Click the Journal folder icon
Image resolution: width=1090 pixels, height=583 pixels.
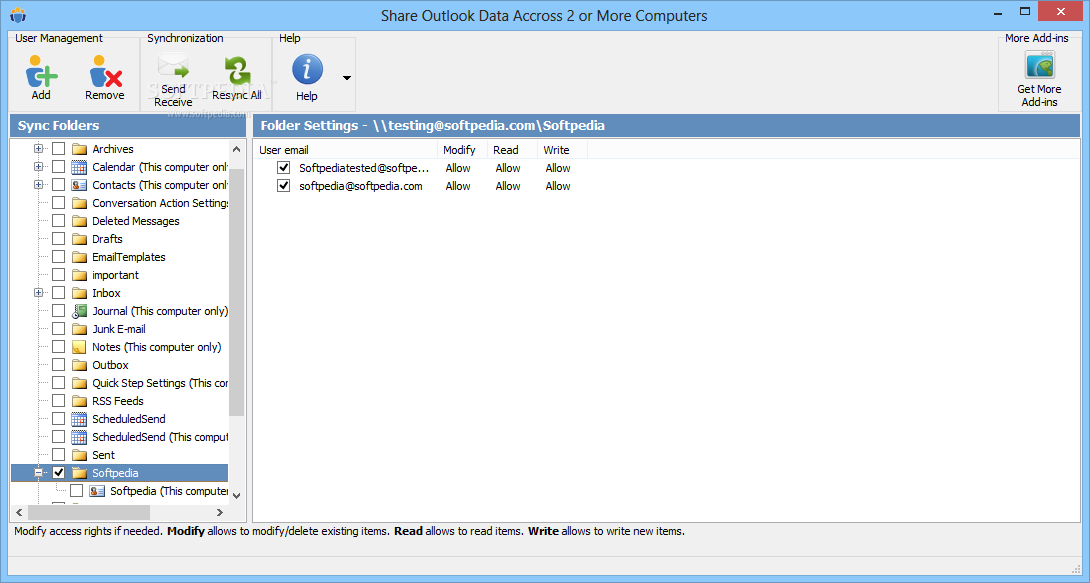[x=79, y=311]
